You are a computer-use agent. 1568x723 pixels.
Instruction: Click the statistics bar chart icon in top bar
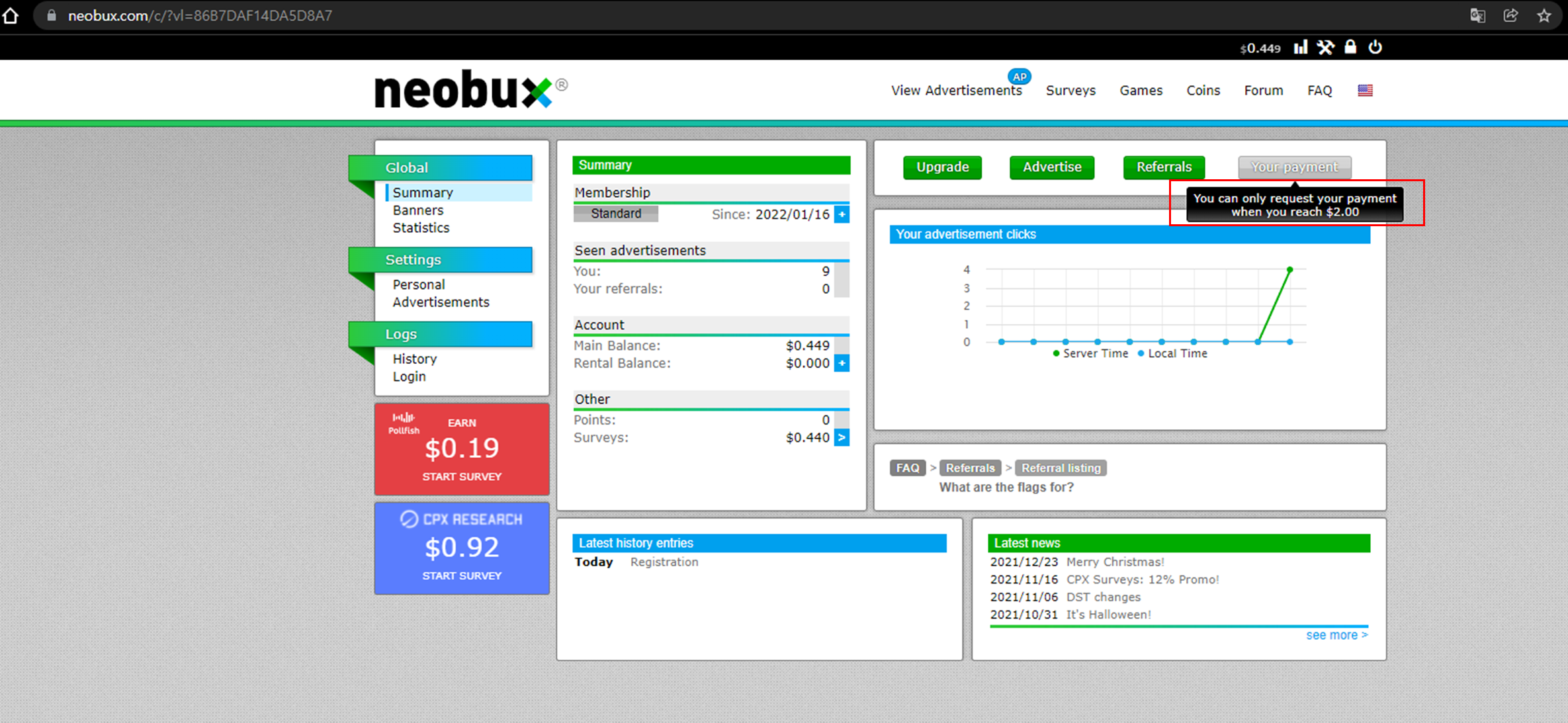coord(1301,47)
